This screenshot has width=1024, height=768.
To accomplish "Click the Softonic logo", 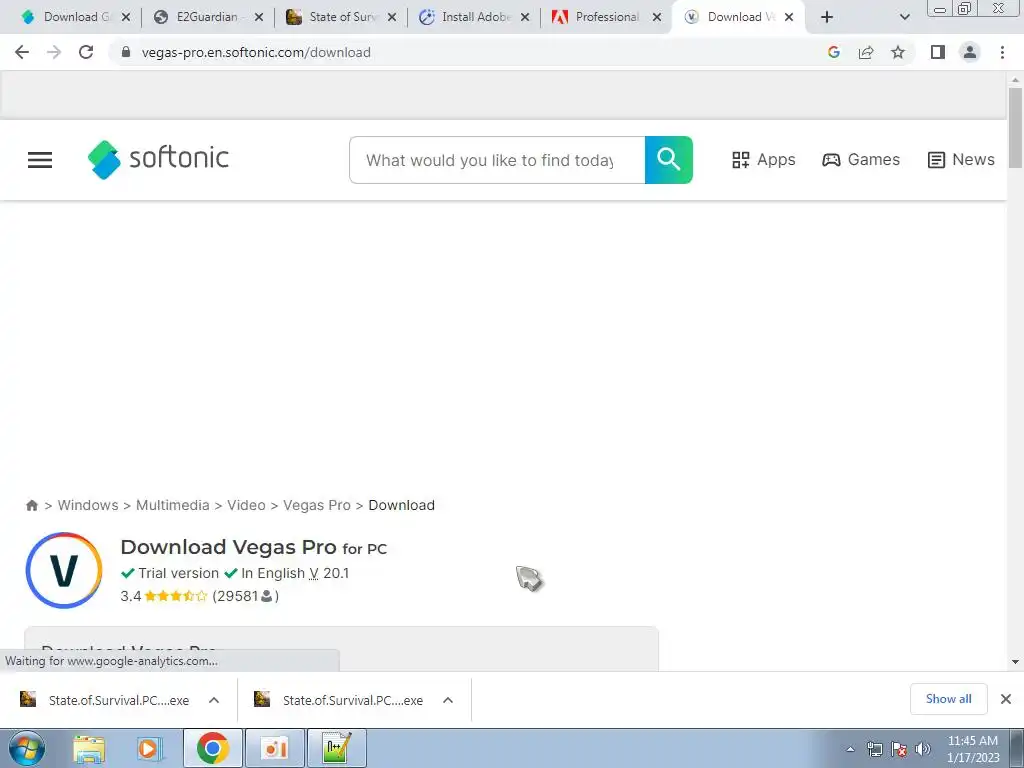I will click(x=158, y=159).
